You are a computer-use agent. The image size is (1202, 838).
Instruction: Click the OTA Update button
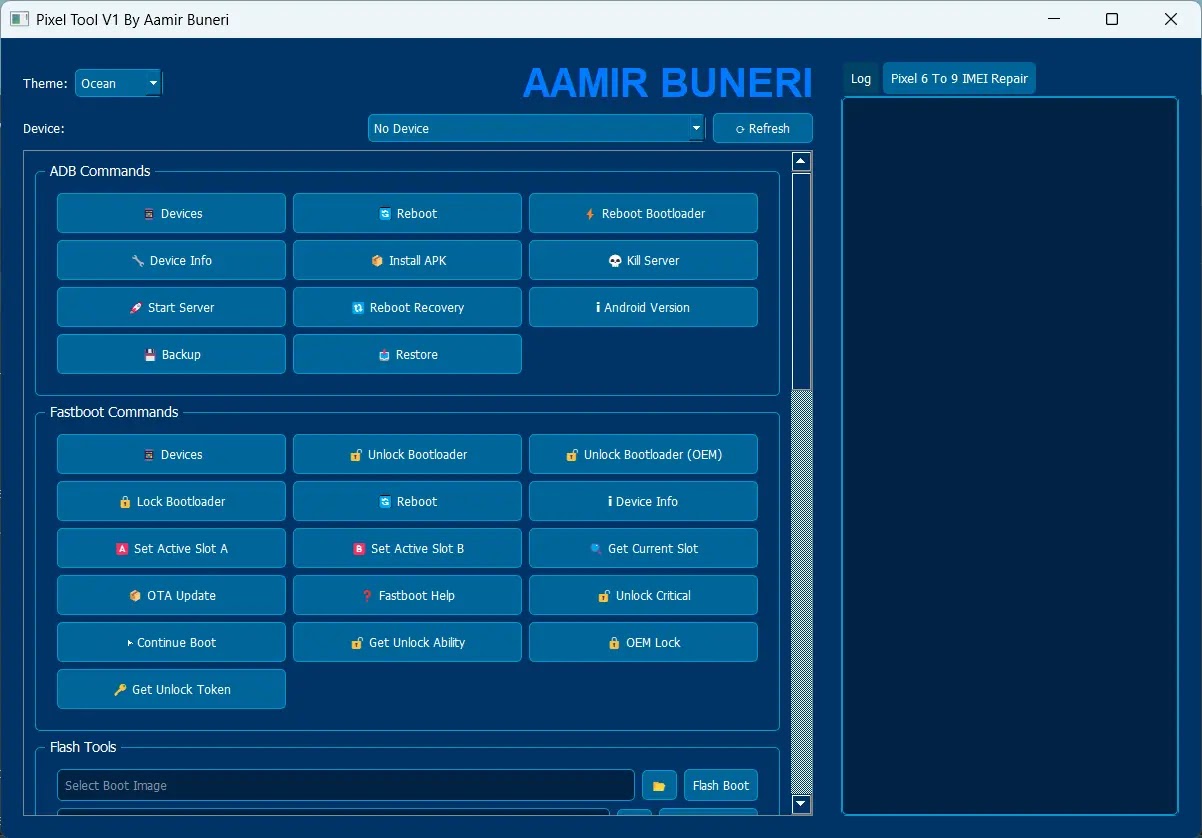point(171,595)
